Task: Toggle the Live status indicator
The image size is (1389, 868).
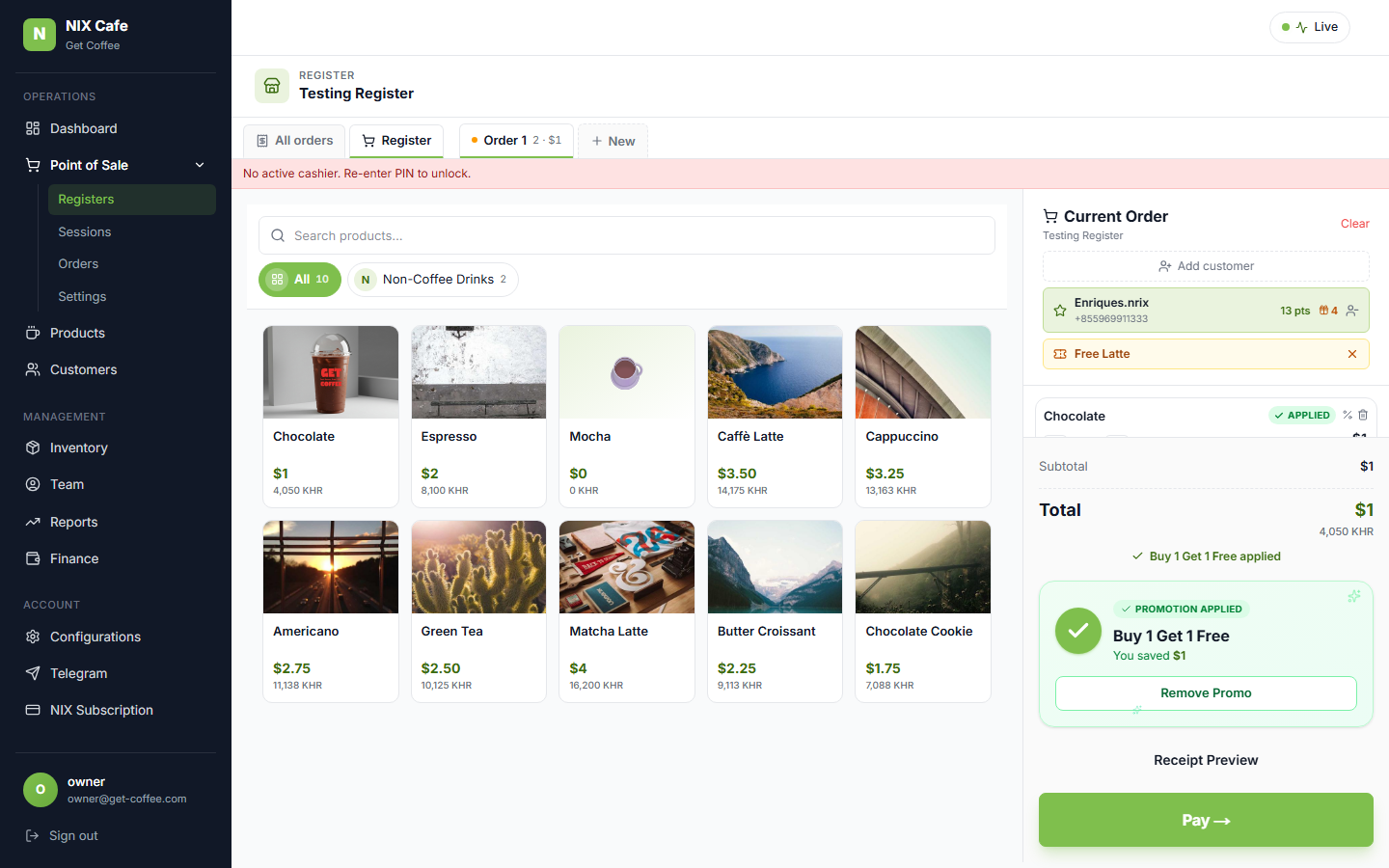Action: coord(1309,27)
